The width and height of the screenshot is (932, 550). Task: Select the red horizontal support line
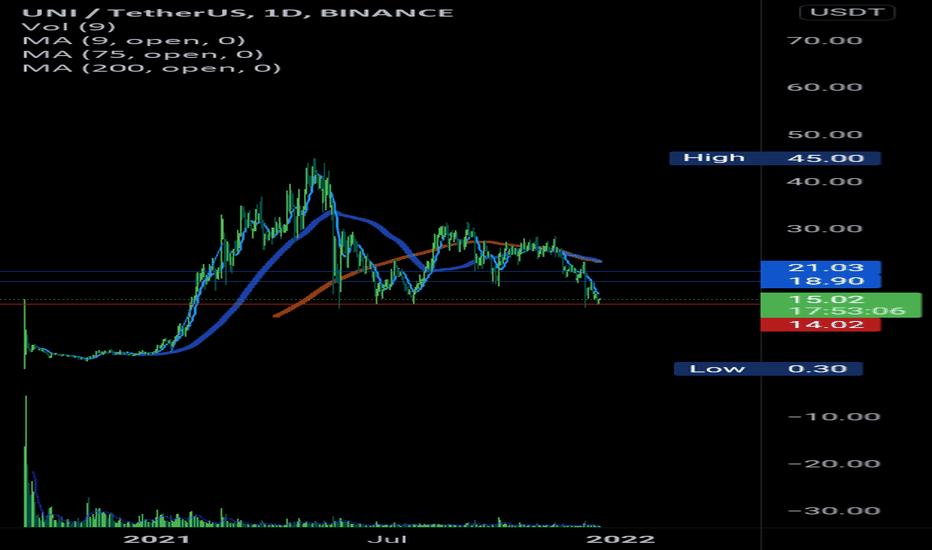[x=380, y=304]
